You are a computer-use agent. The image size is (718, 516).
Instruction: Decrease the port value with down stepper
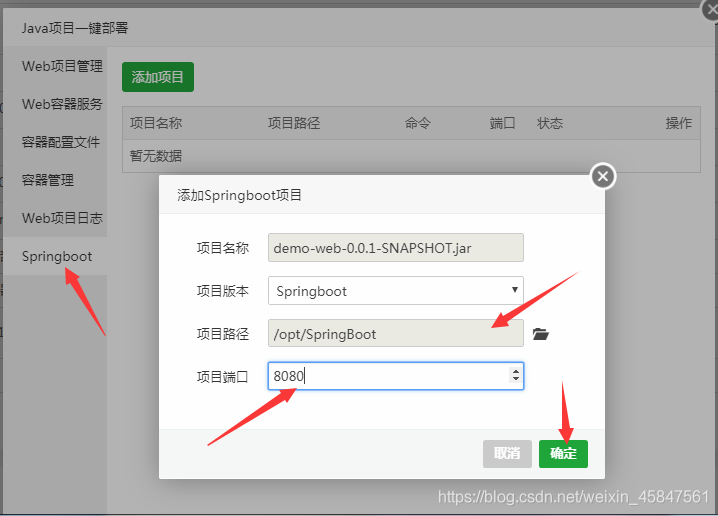516,380
